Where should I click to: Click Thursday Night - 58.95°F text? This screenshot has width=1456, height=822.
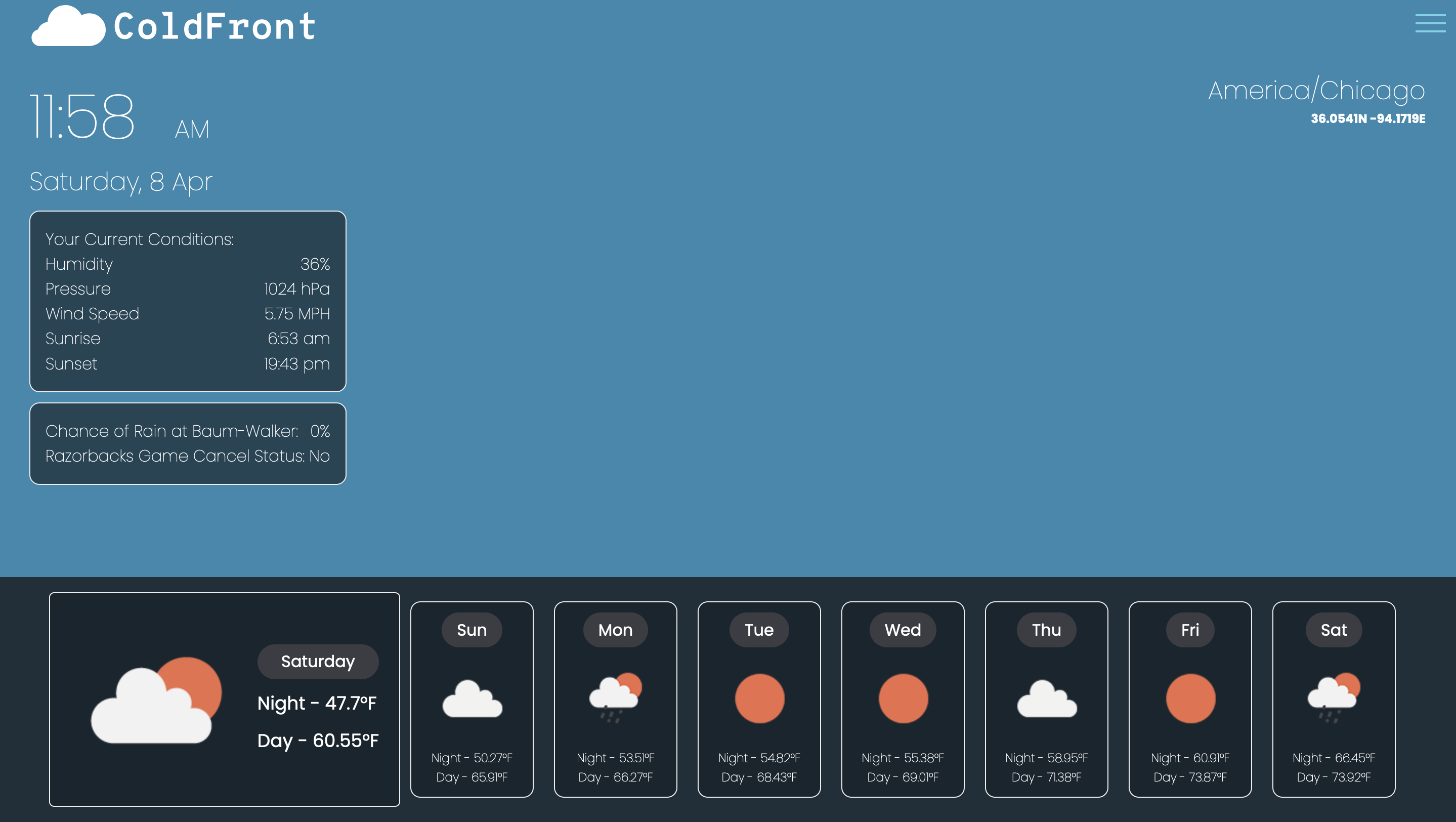tap(1047, 758)
